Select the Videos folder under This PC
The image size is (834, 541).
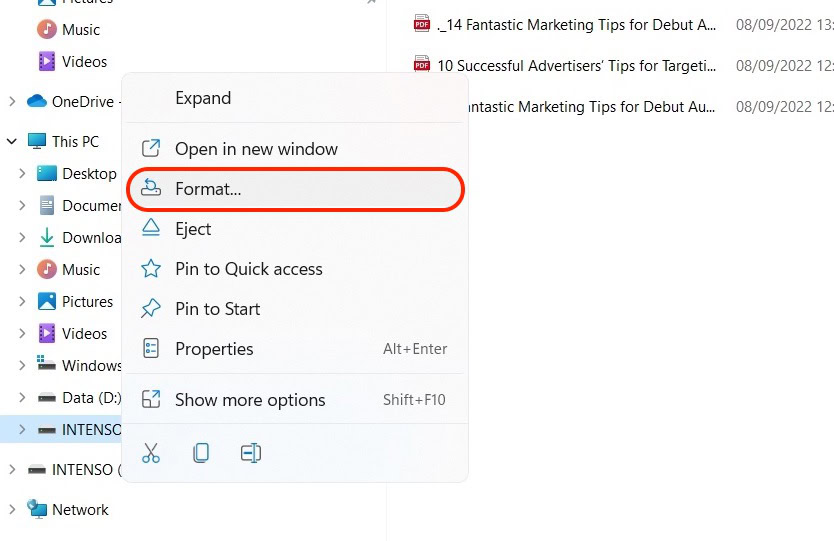(x=84, y=333)
